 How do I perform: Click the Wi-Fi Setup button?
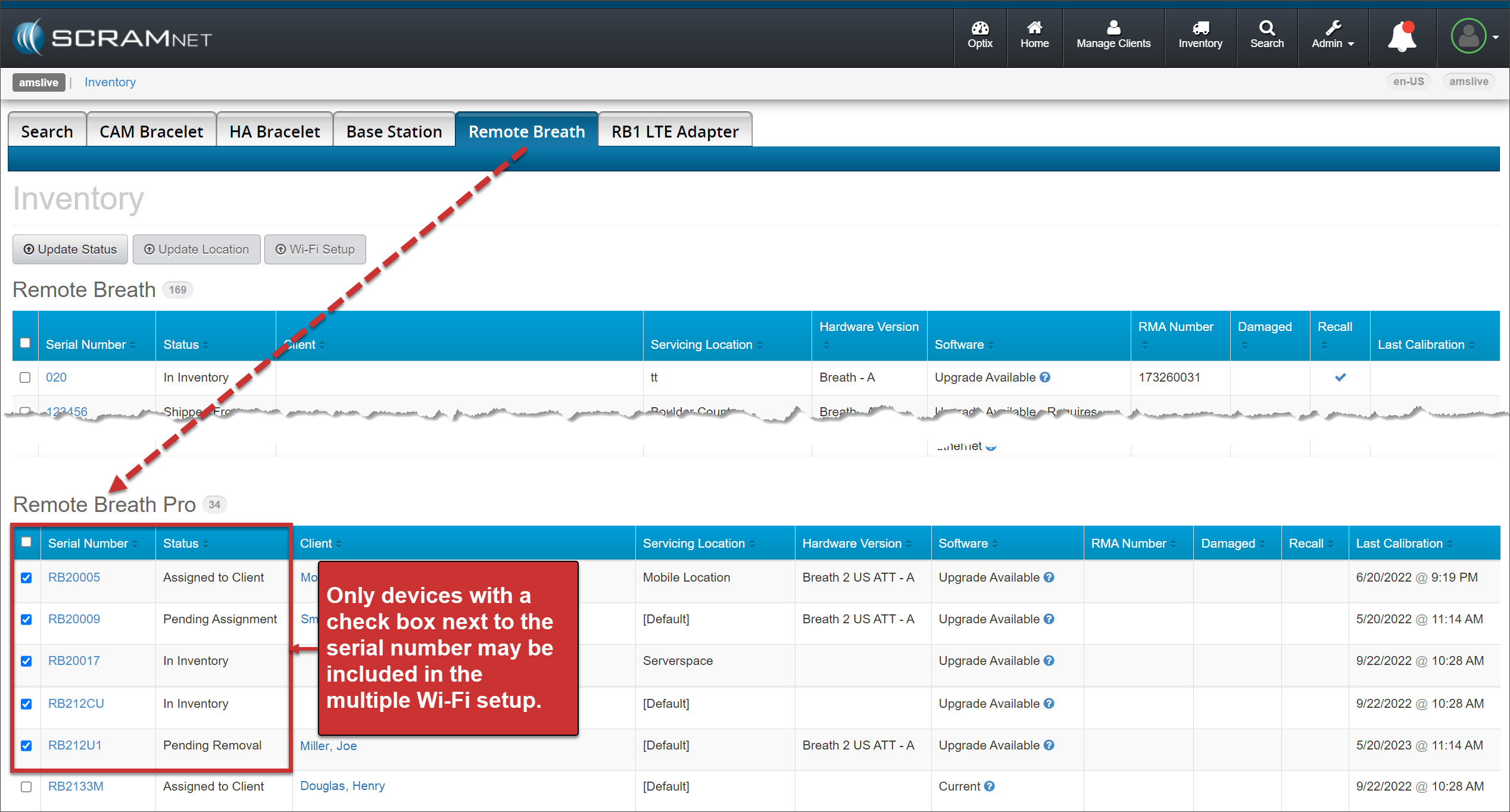pos(315,249)
